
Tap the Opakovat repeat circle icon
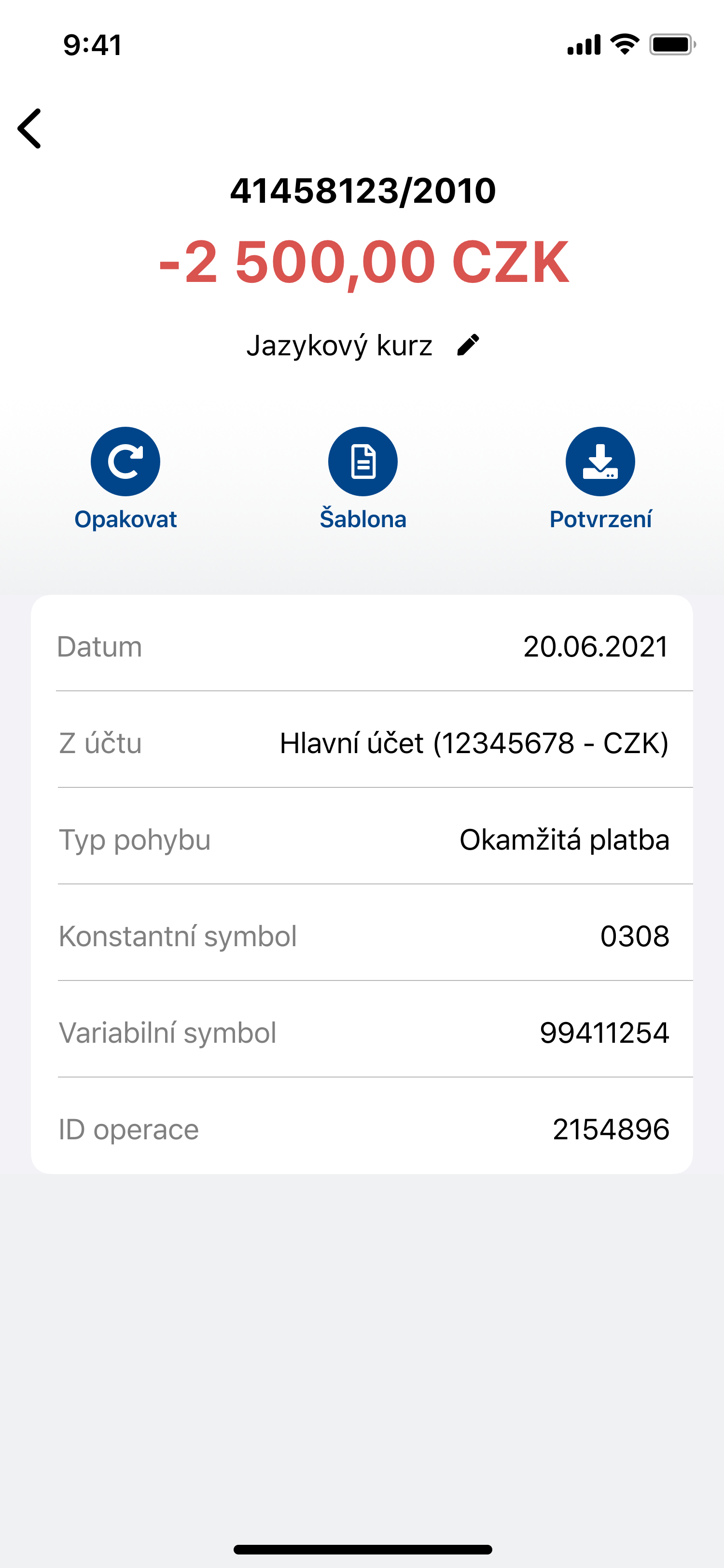coord(125,462)
